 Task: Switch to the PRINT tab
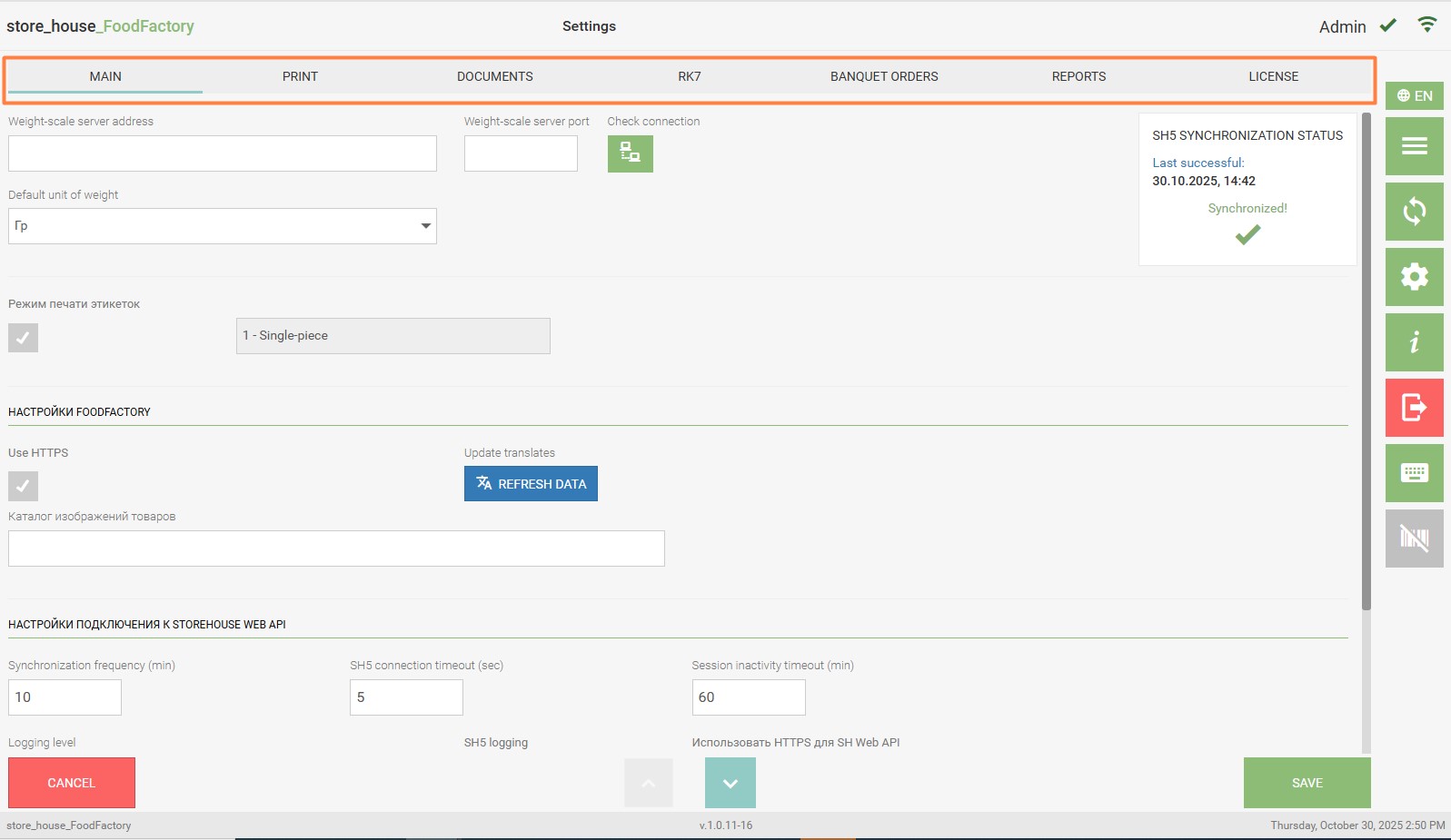pos(300,76)
